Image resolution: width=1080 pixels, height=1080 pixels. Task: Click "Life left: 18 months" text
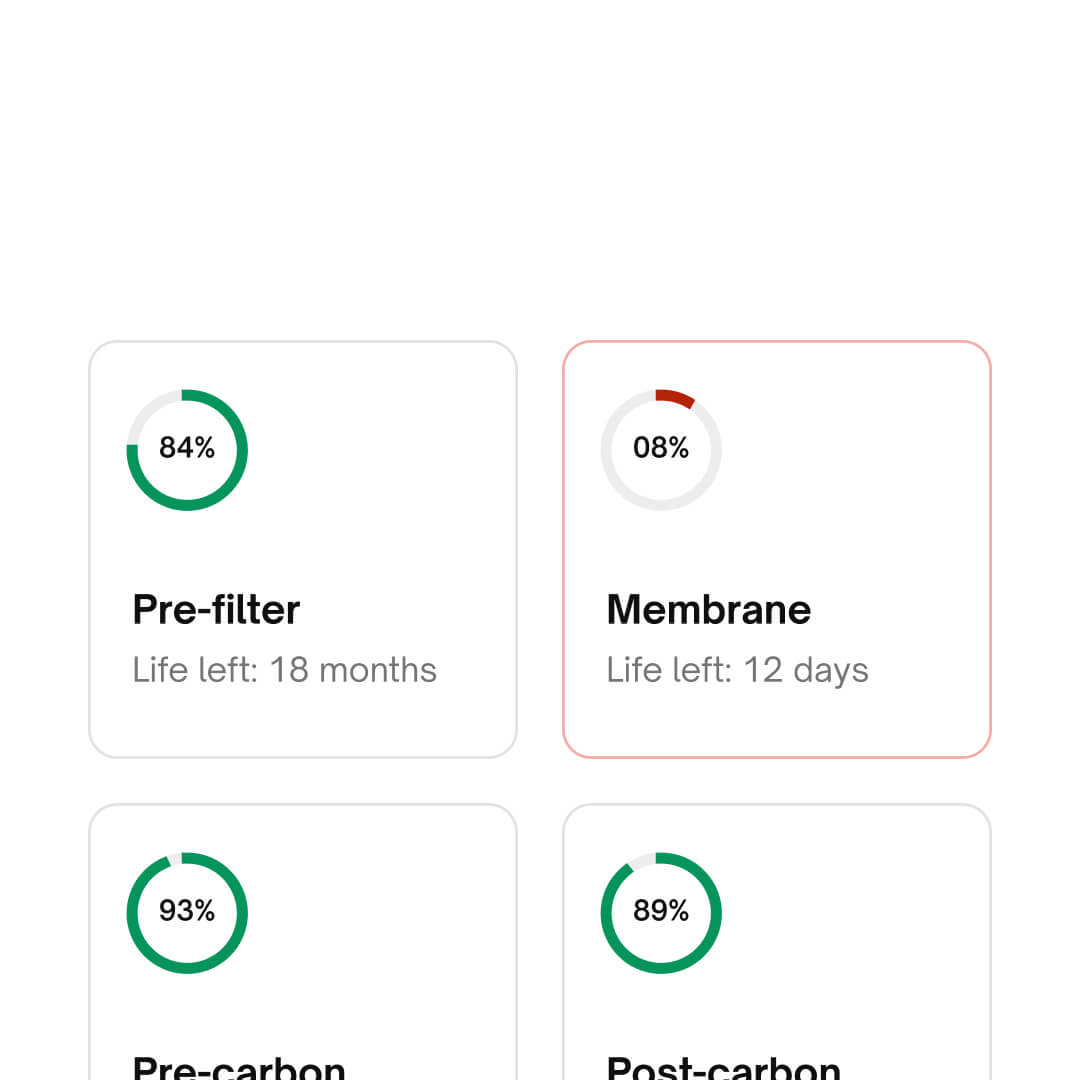click(285, 670)
